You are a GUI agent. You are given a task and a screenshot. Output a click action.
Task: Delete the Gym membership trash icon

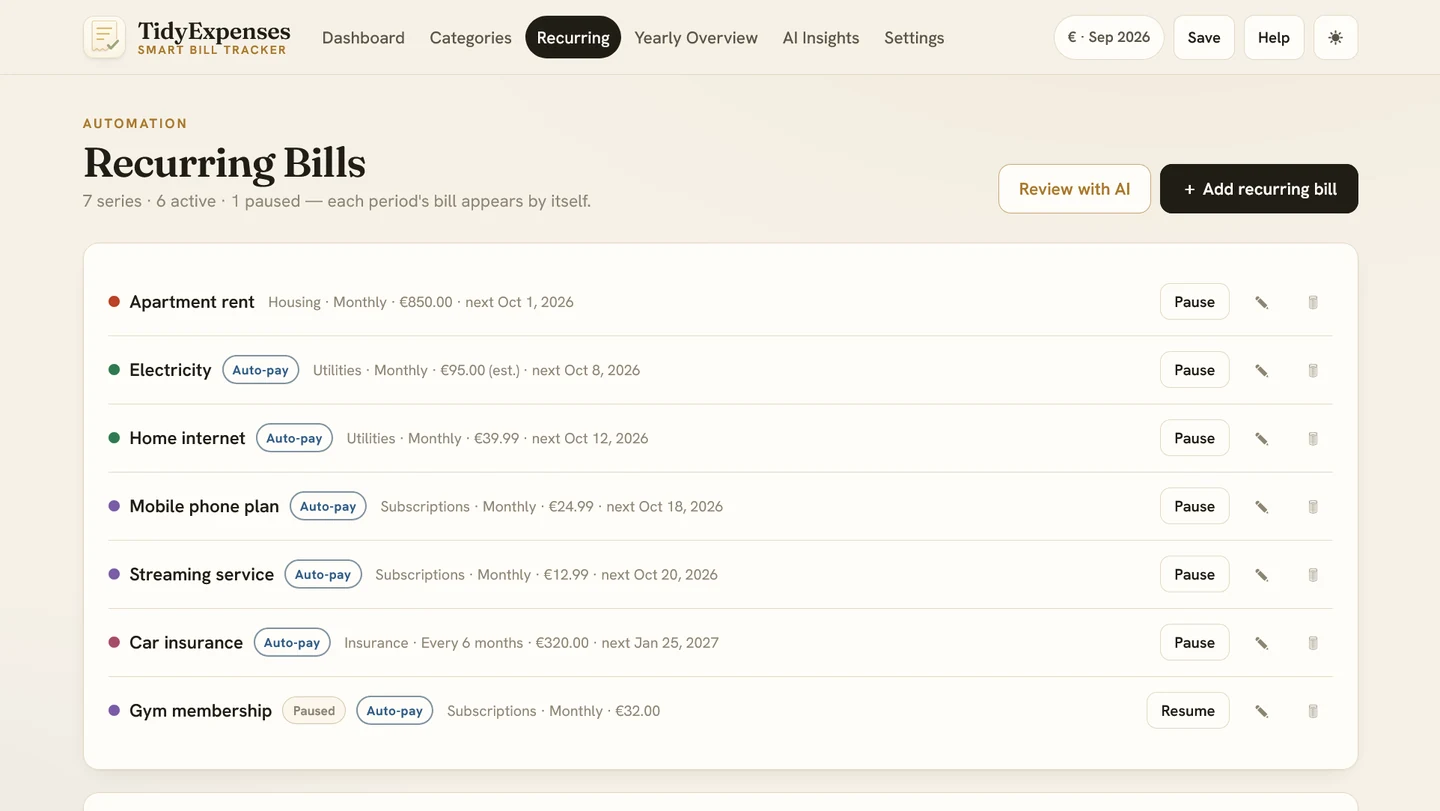point(1313,711)
